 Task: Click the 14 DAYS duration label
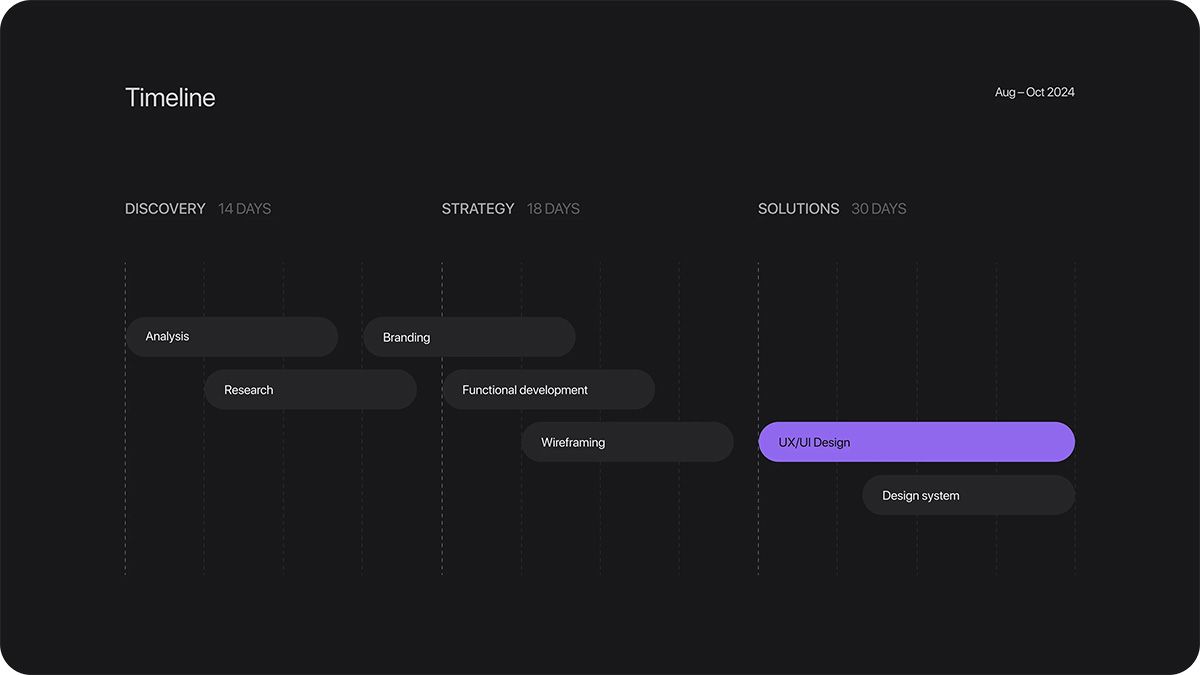pyautogui.click(x=245, y=209)
